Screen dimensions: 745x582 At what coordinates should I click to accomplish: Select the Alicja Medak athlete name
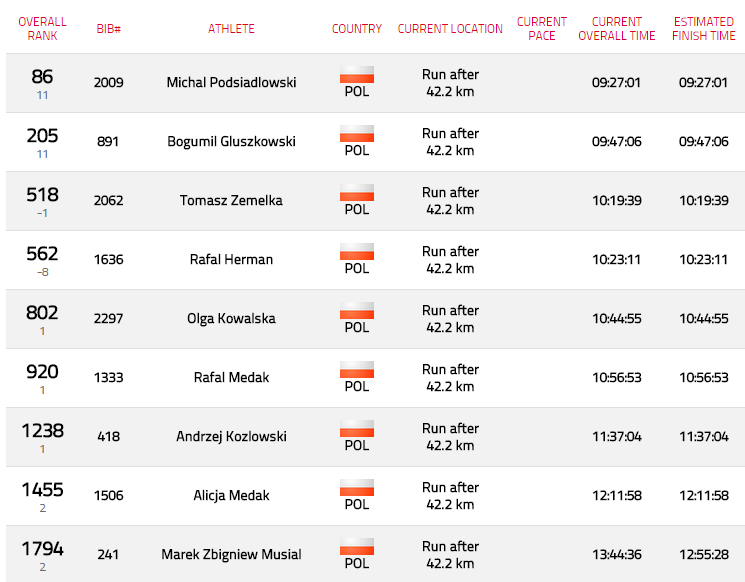coord(231,495)
